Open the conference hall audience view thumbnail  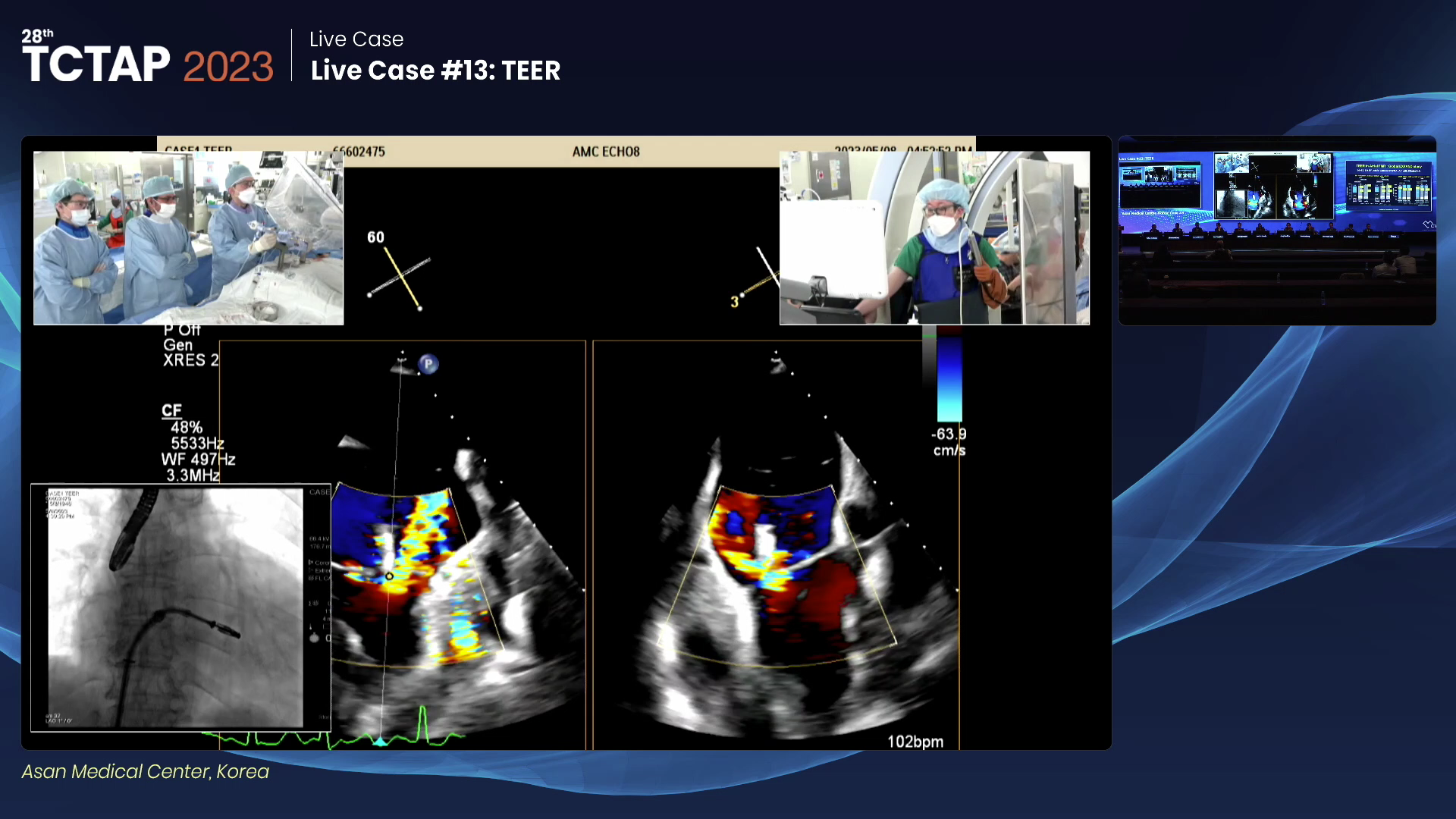pos(1277,231)
